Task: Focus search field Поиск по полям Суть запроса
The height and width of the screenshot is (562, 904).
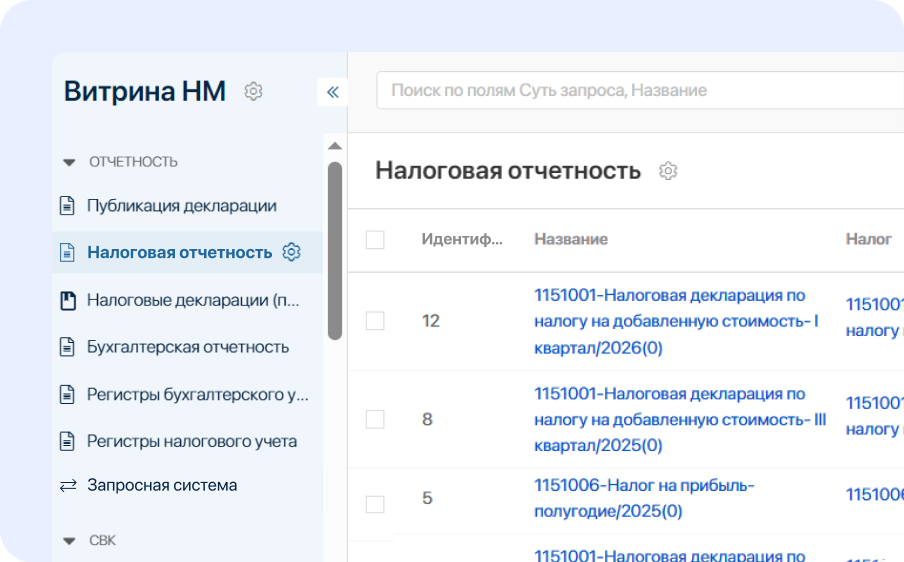Action: point(640,90)
